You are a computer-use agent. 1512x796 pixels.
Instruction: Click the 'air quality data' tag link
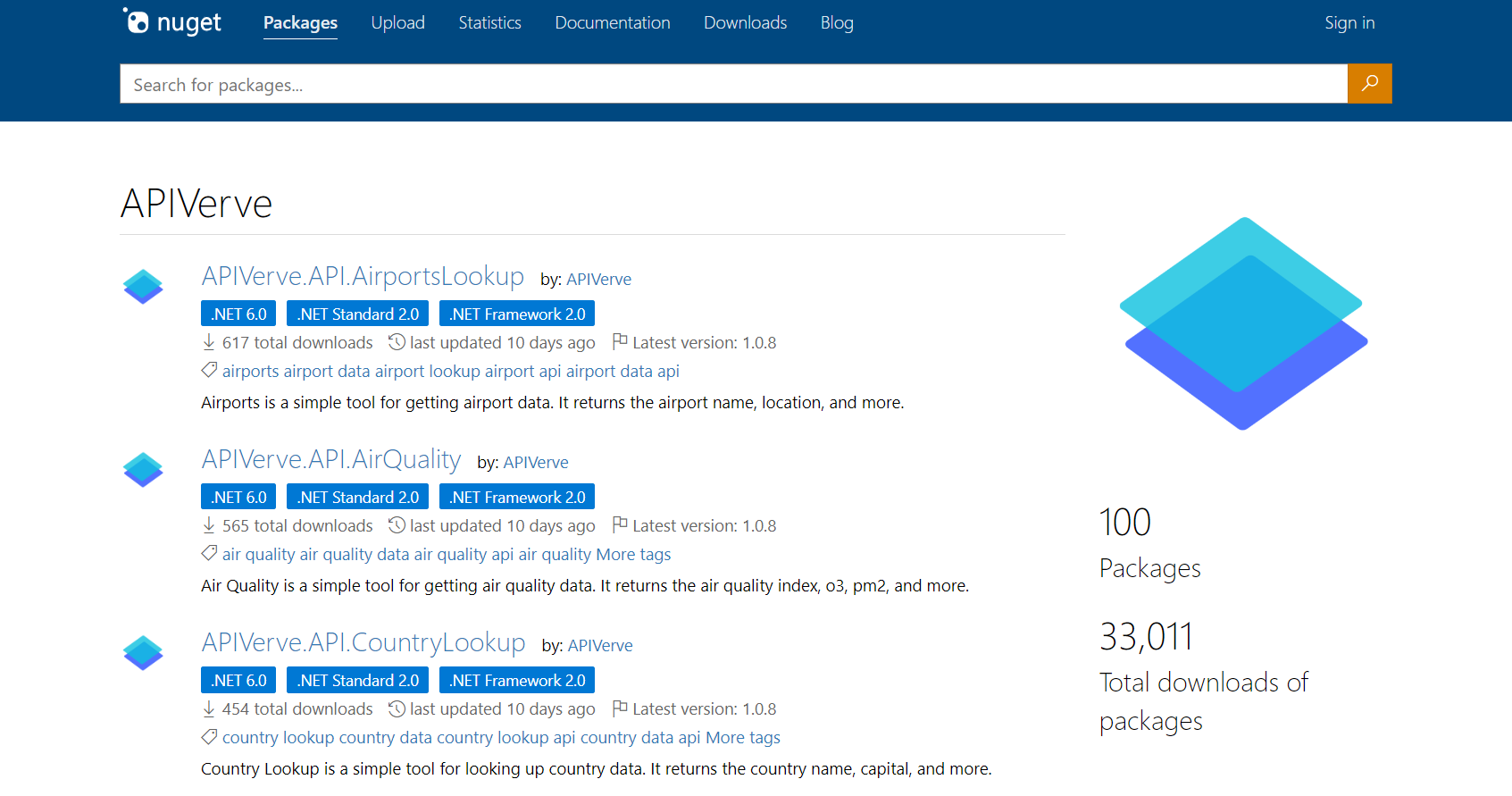pos(355,554)
